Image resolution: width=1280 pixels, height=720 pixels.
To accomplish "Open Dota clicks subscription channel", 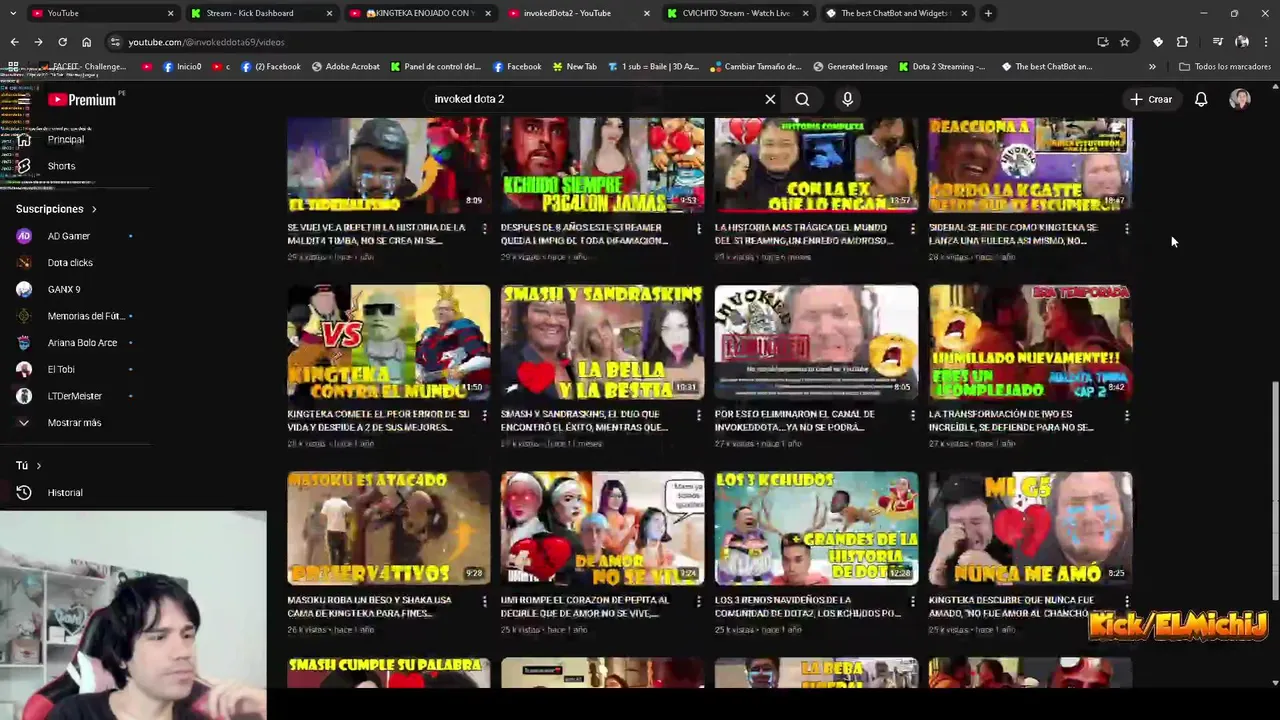I will coord(70,262).
